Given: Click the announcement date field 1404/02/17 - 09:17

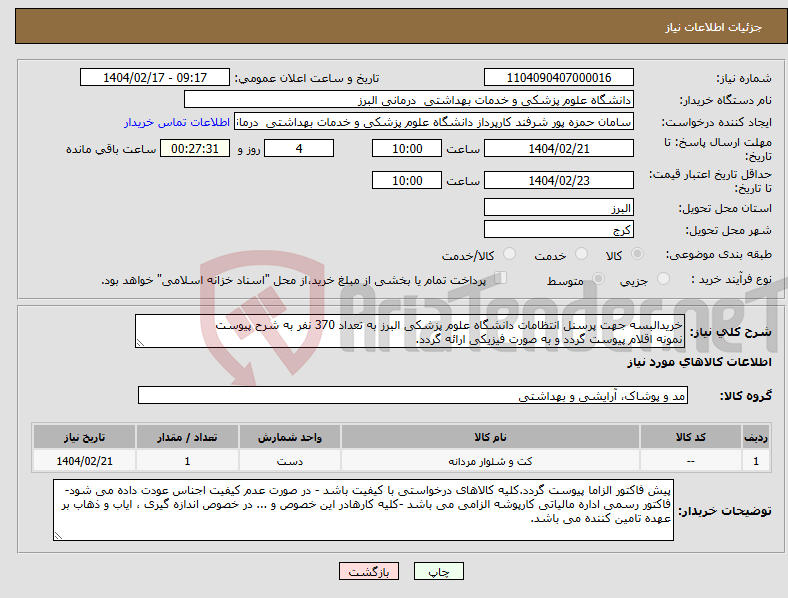Looking at the screenshot, I should (155, 77).
